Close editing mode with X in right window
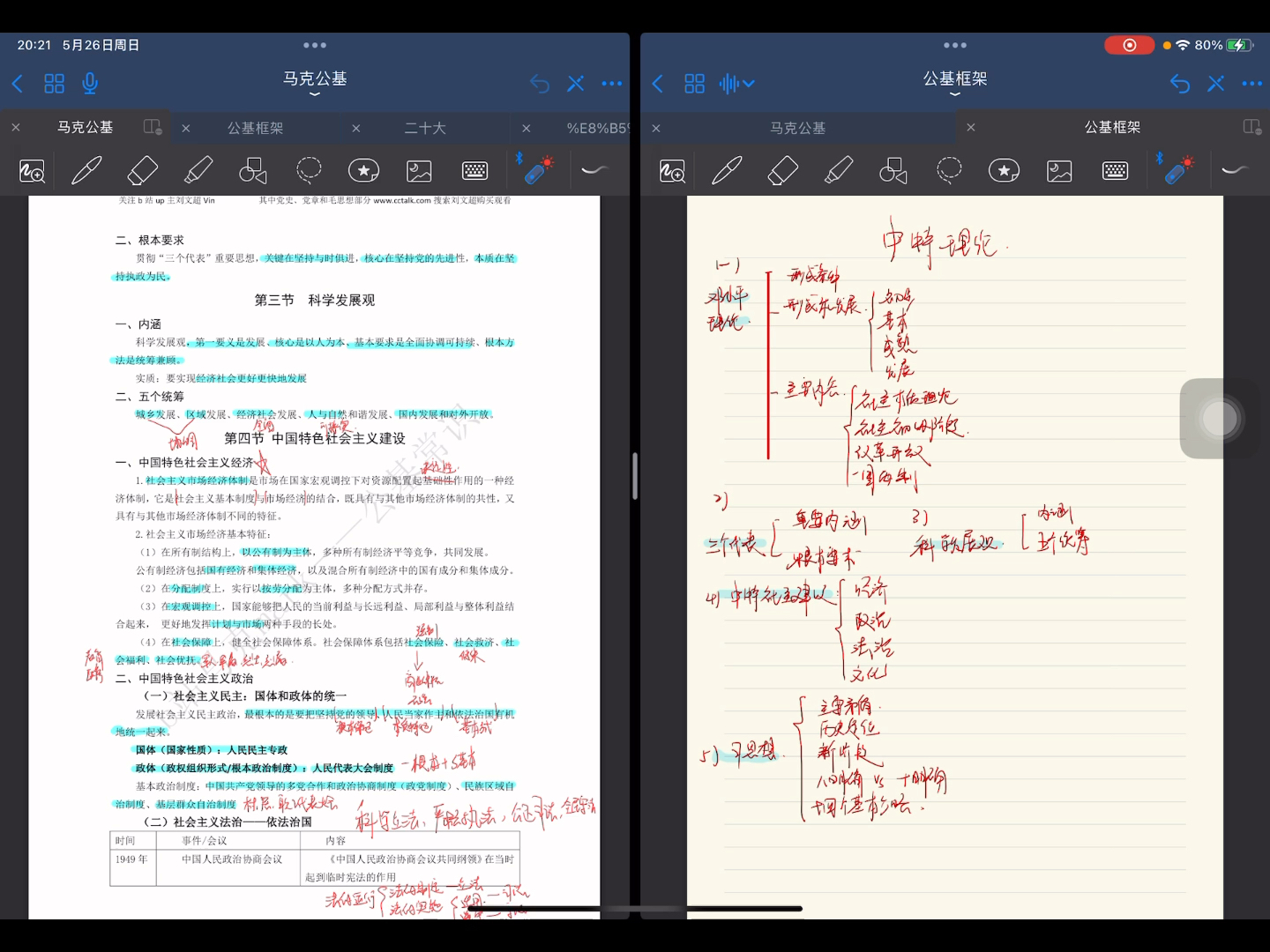1270x952 pixels. click(1216, 84)
